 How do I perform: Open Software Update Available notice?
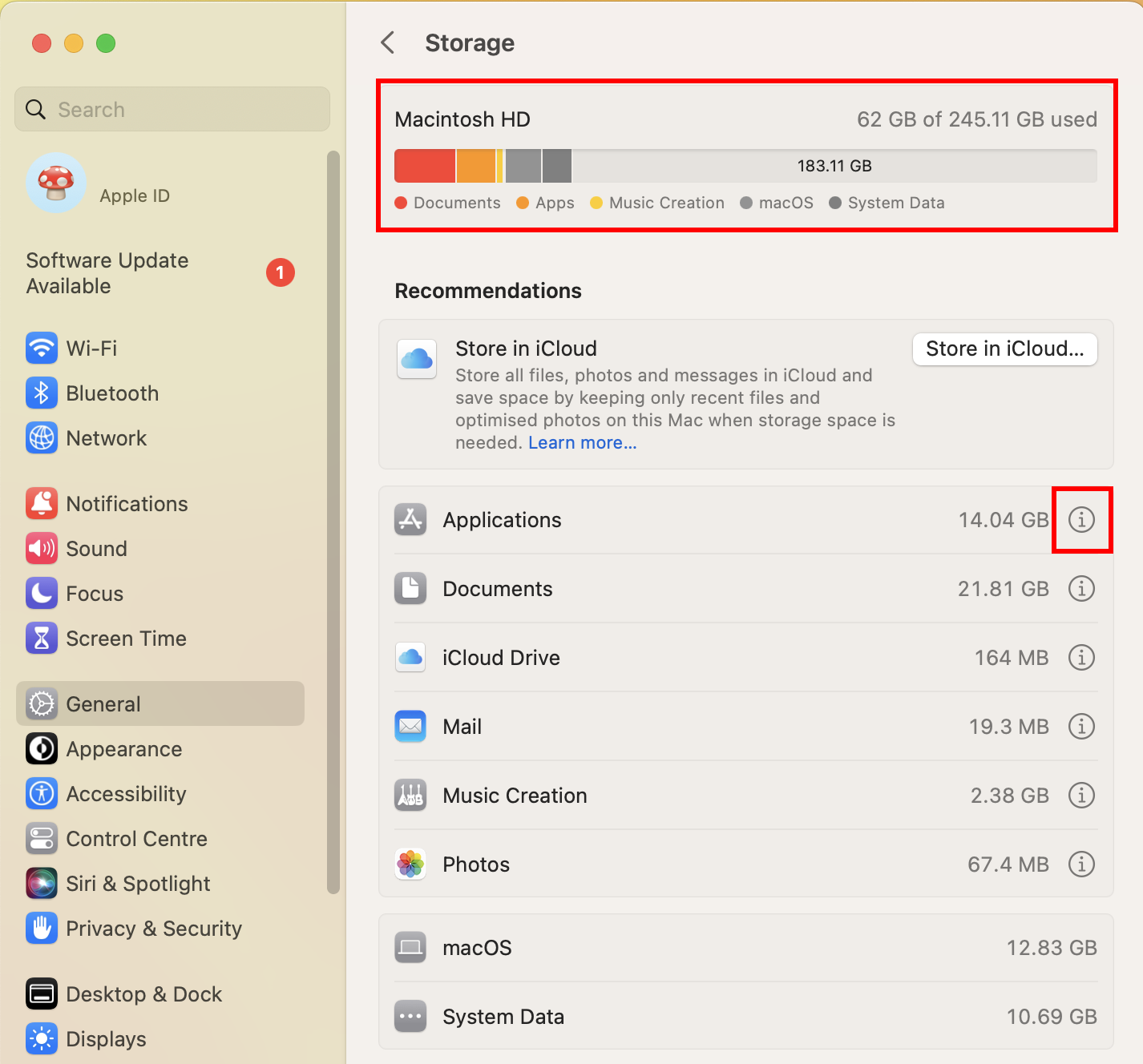click(x=160, y=273)
